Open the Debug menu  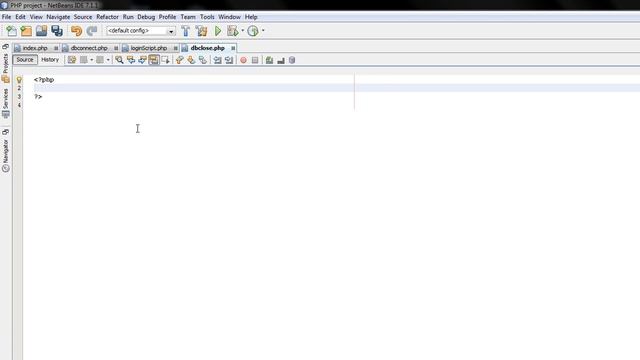[146, 17]
